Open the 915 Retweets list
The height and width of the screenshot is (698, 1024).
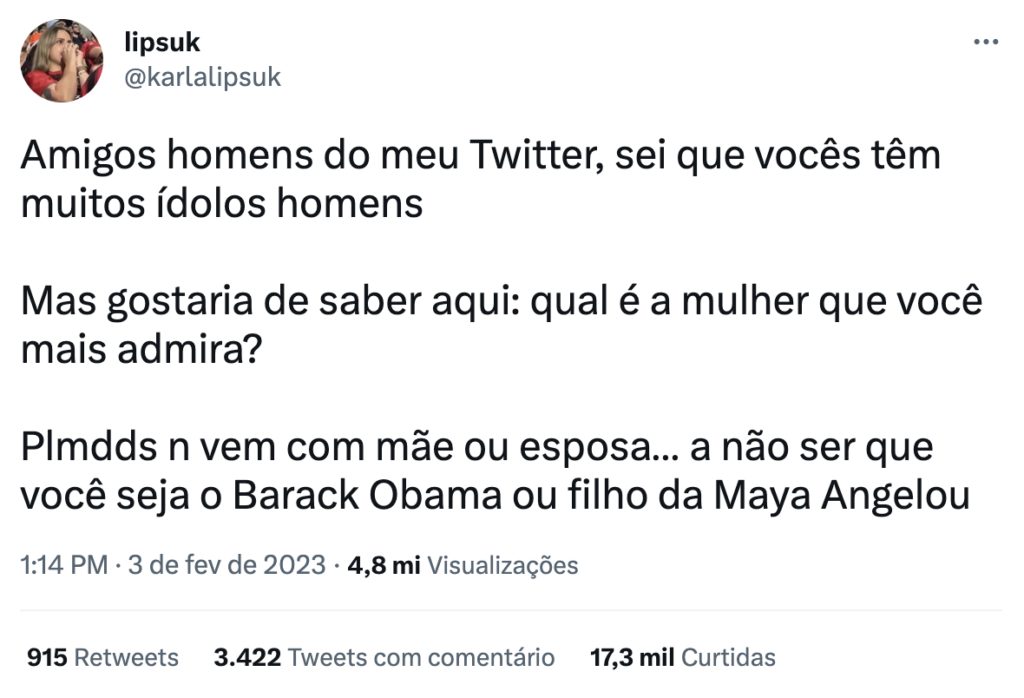[103, 658]
